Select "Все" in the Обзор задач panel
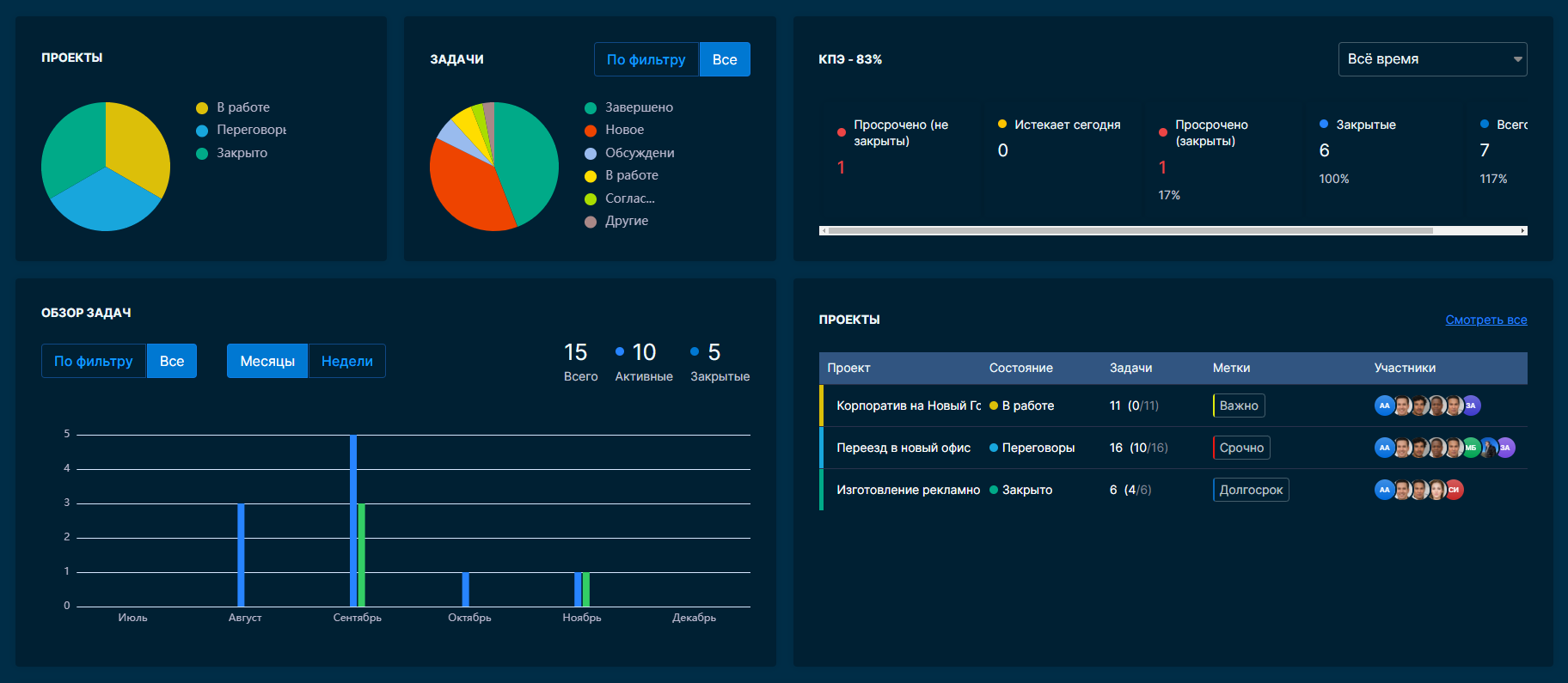The width and height of the screenshot is (1568, 683). click(x=171, y=361)
